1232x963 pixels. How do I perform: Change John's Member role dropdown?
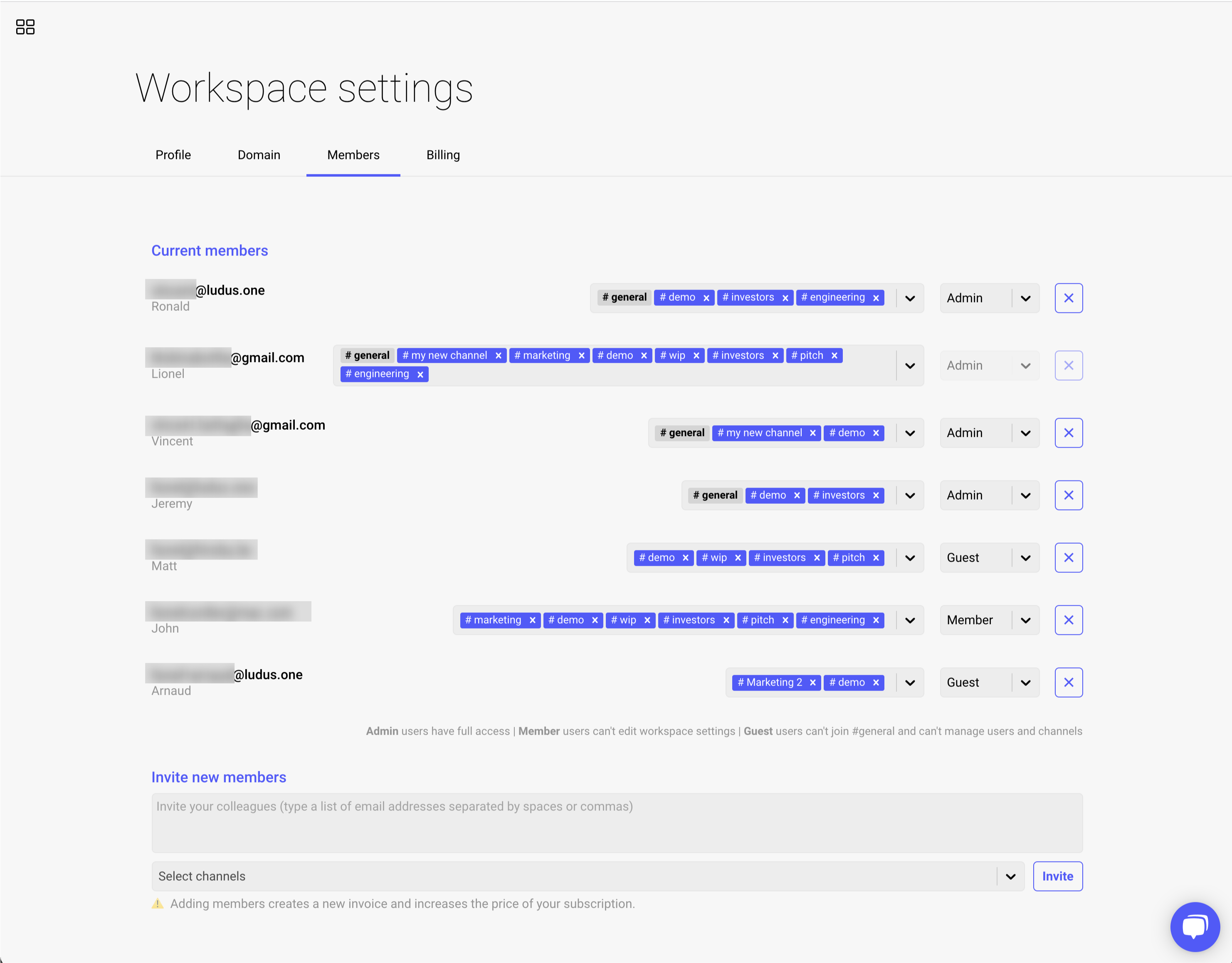(x=989, y=620)
